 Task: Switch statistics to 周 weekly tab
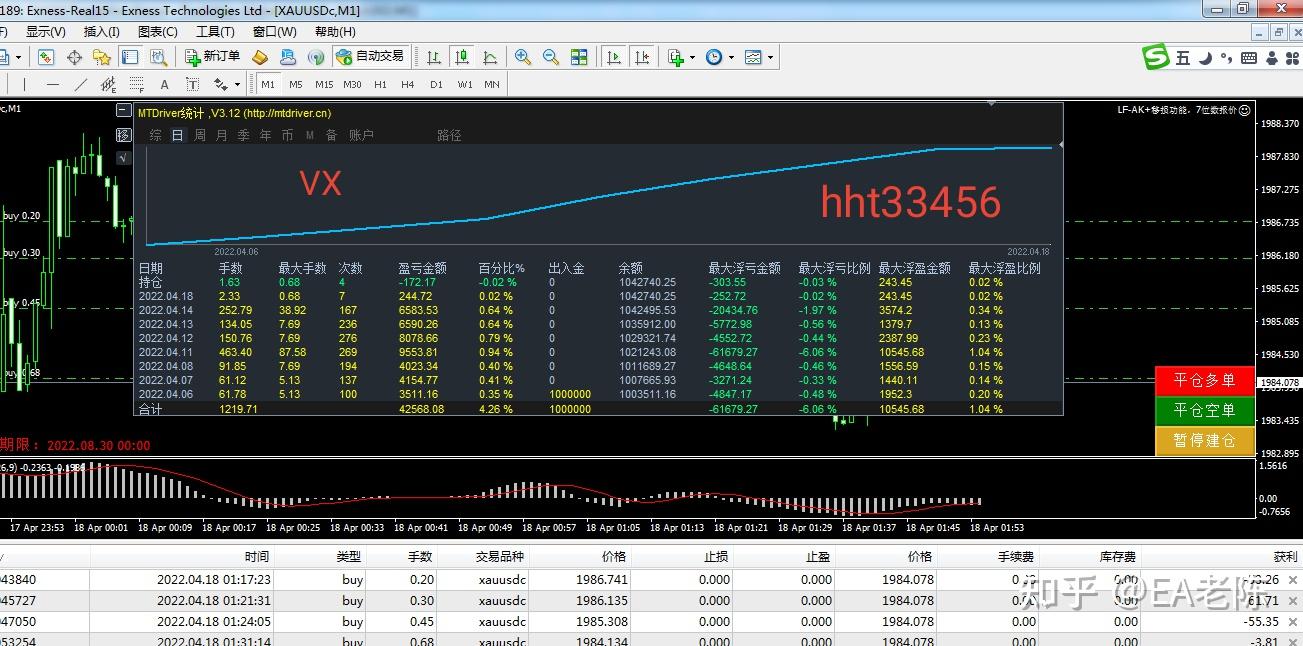(200, 135)
